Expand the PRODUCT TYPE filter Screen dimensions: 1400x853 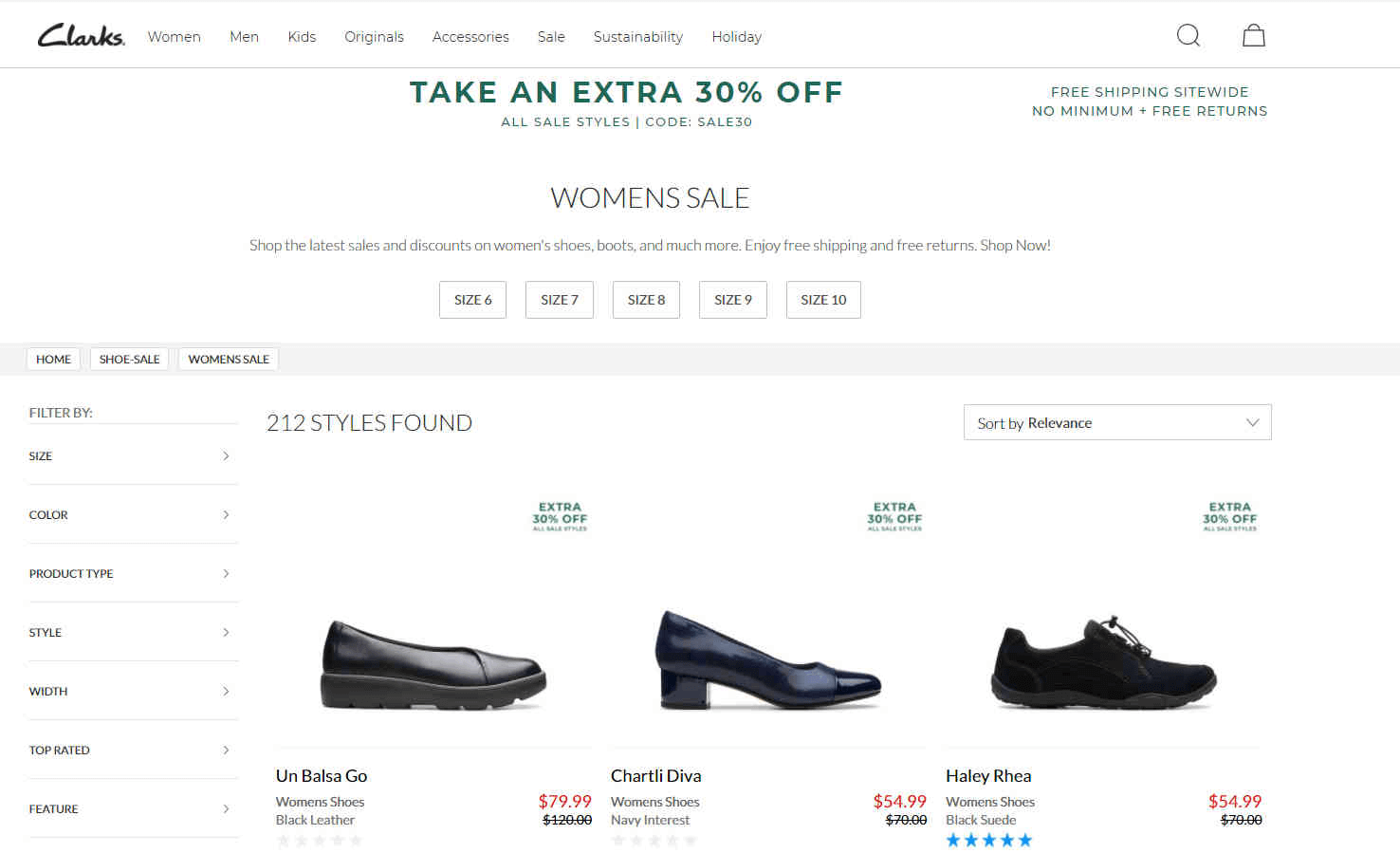[x=133, y=574]
